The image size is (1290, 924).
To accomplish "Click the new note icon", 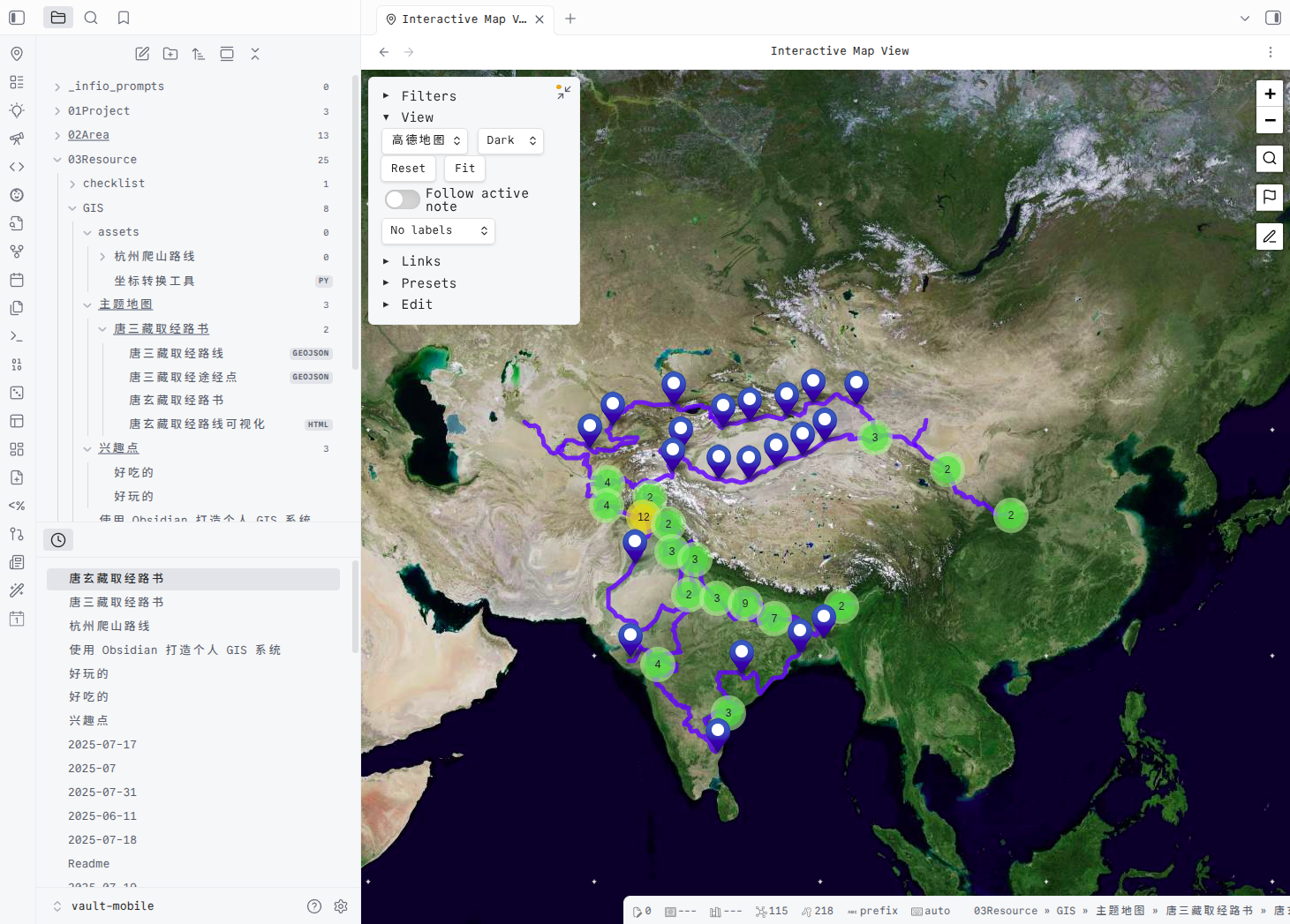I will click(142, 54).
